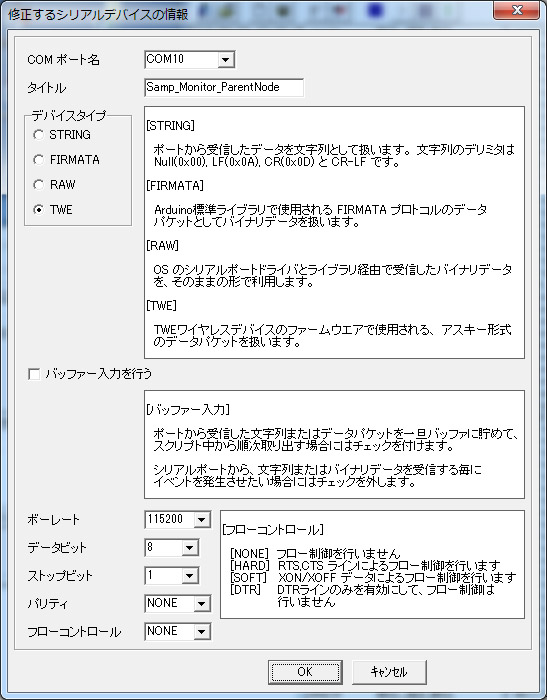Viewport: 547px width, 700px height.
Task: Click the キャンセル button
Action: coord(389,672)
